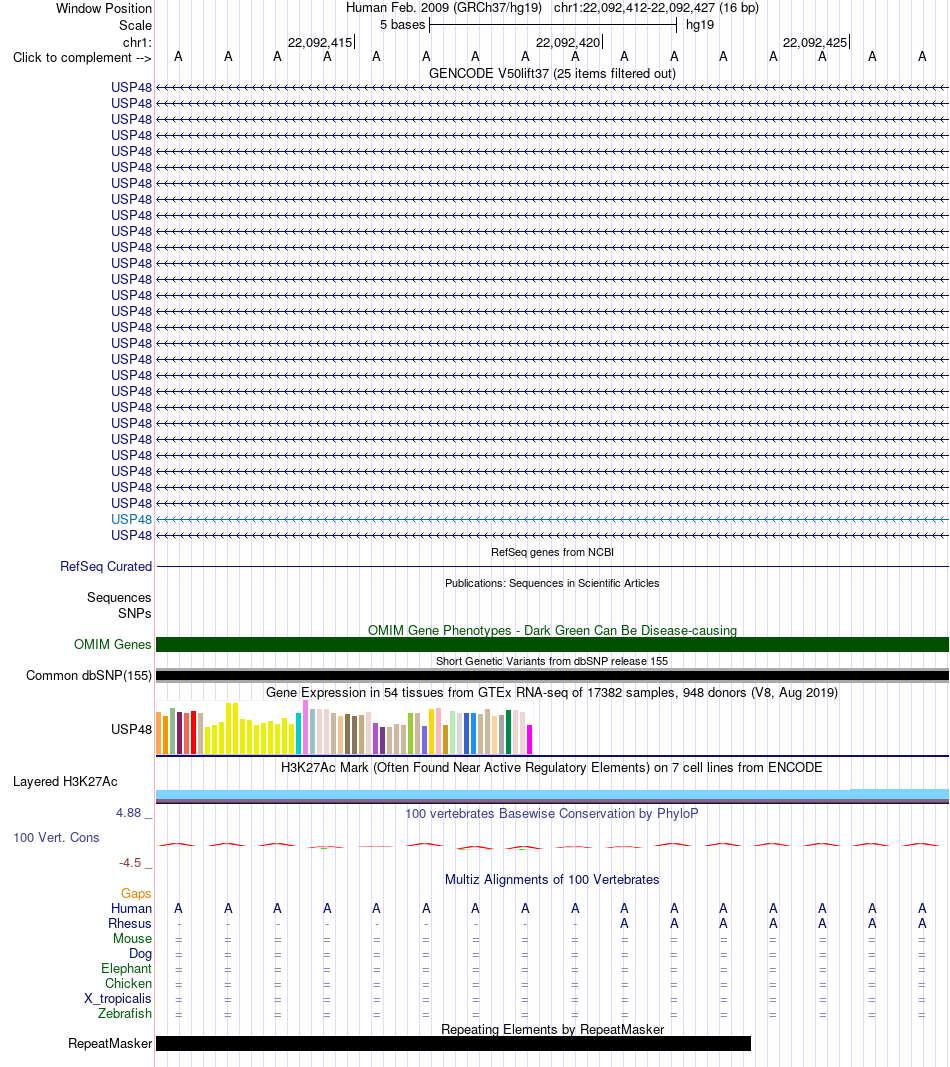Click the black Common dbSNP item bar

click(x=552, y=676)
